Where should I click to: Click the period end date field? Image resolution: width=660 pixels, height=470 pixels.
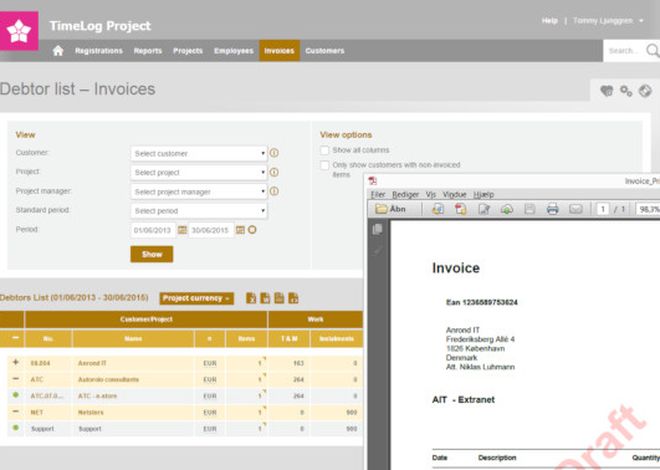pyautogui.click(x=210, y=230)
